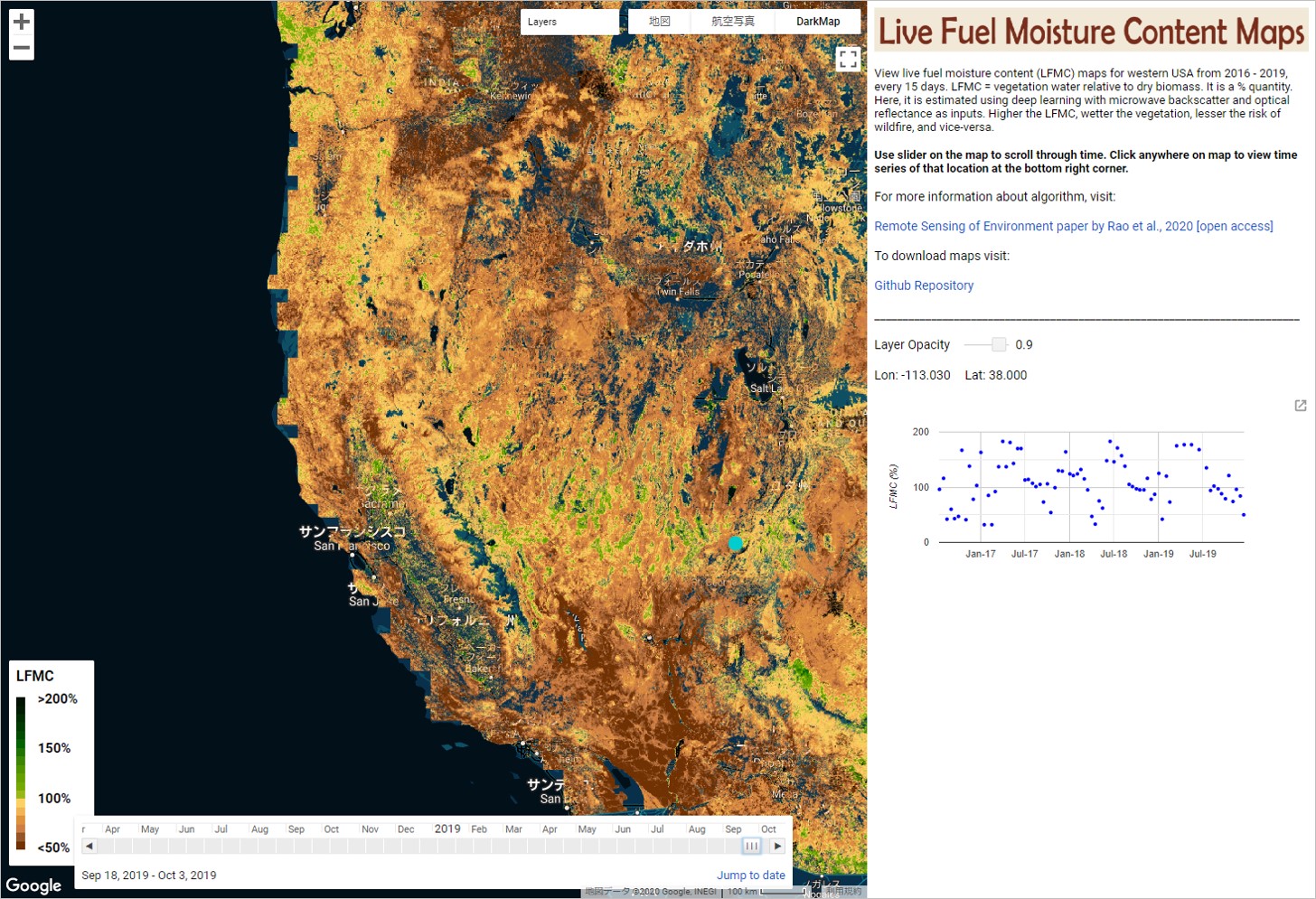Switch to 航空写真 satellite view

point(732,22)
